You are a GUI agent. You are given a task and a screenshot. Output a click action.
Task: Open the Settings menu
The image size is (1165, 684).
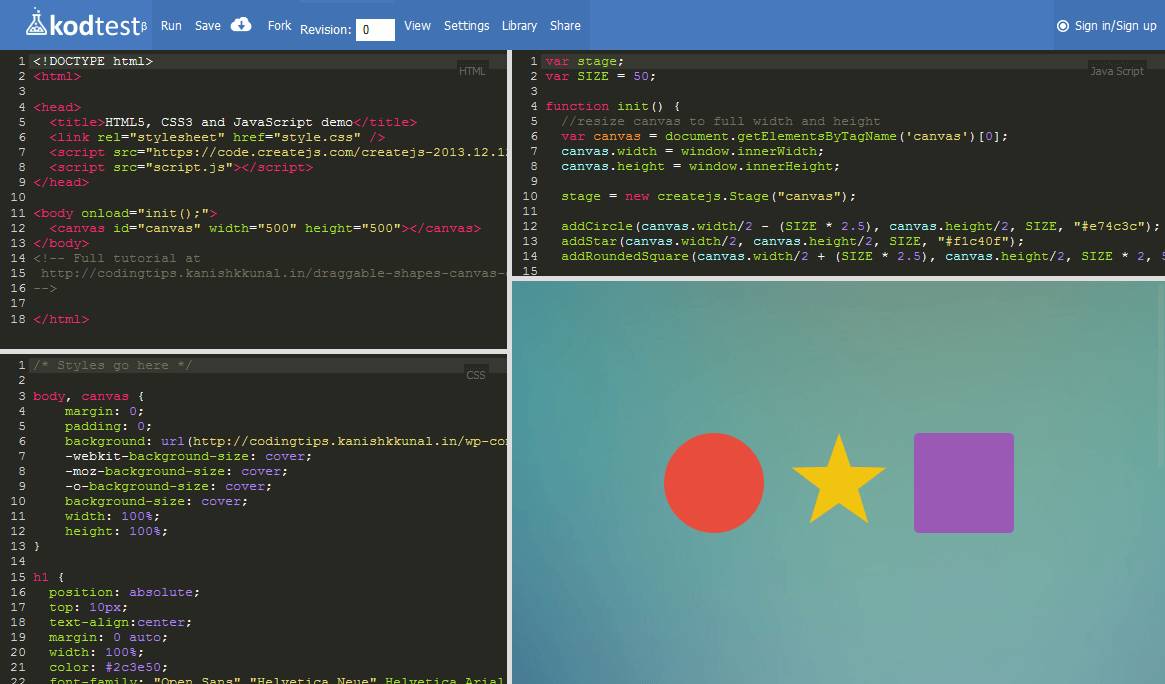(467, 25)
